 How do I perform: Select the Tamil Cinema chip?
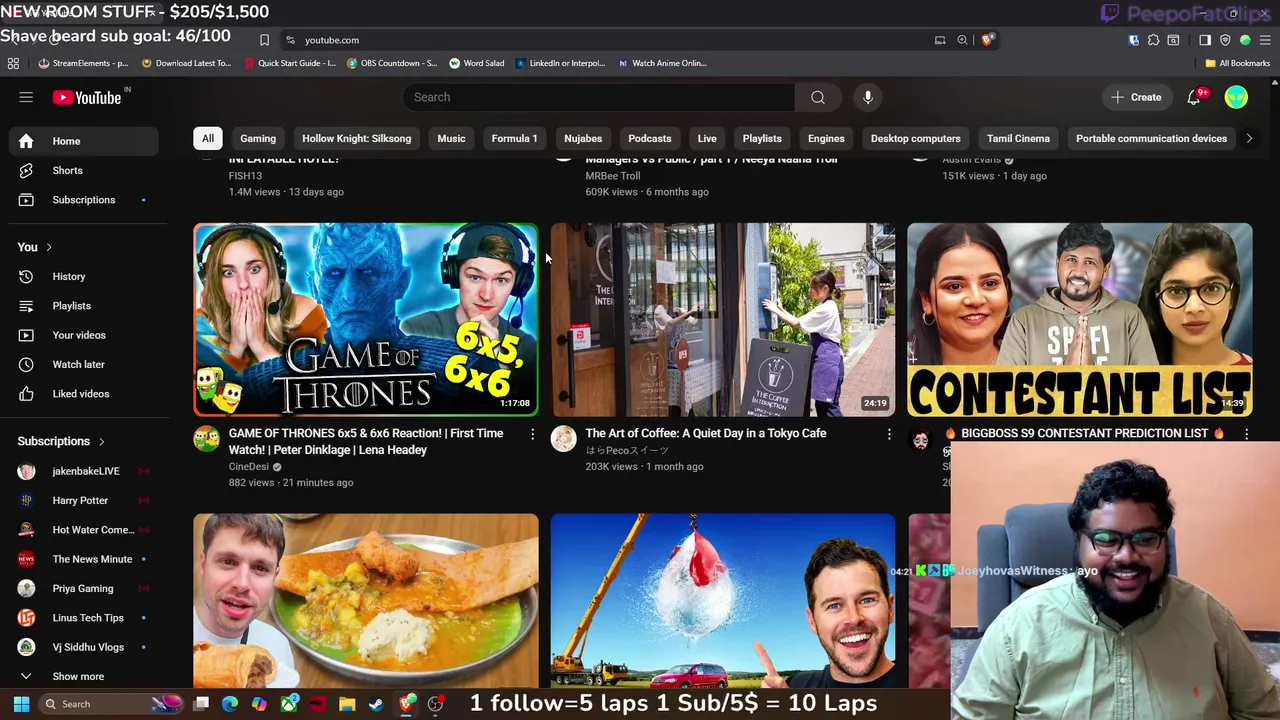point(1018,139)
